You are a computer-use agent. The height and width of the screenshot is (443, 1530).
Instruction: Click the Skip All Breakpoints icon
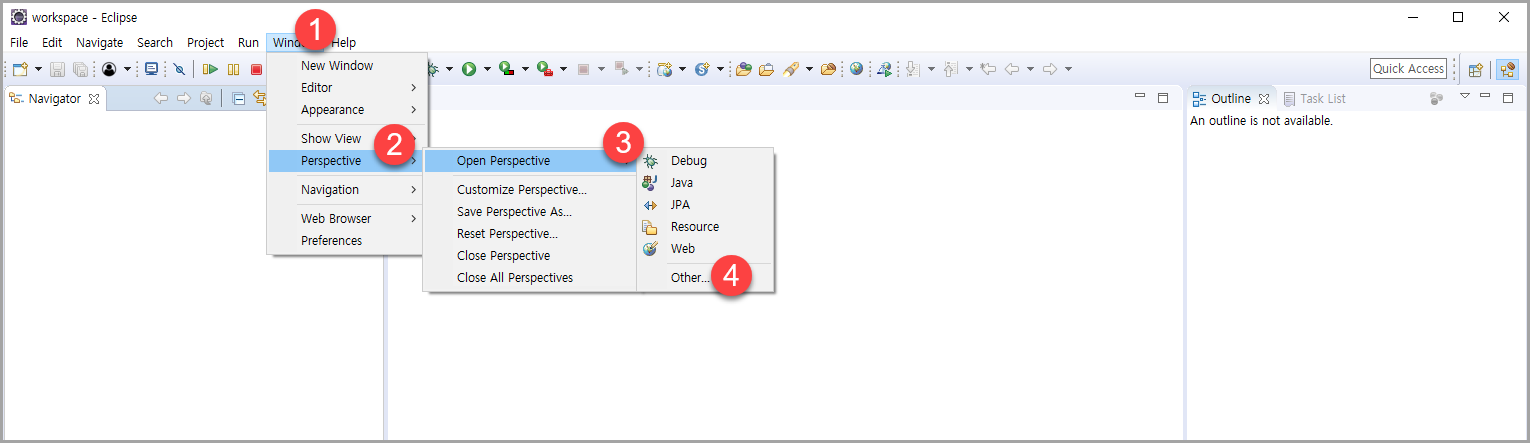180,69
